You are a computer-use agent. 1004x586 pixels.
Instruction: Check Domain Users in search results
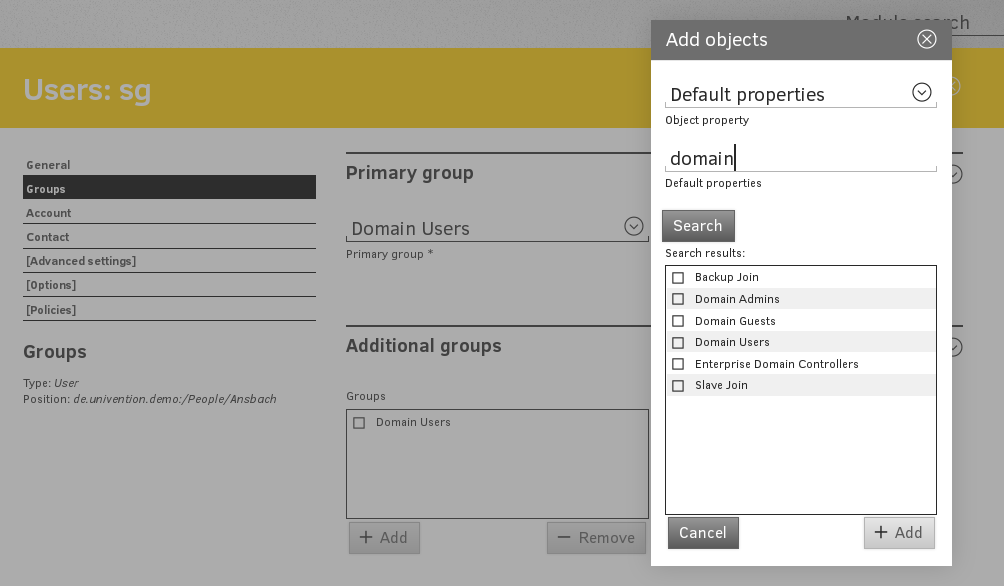click(x=678, y=342)
